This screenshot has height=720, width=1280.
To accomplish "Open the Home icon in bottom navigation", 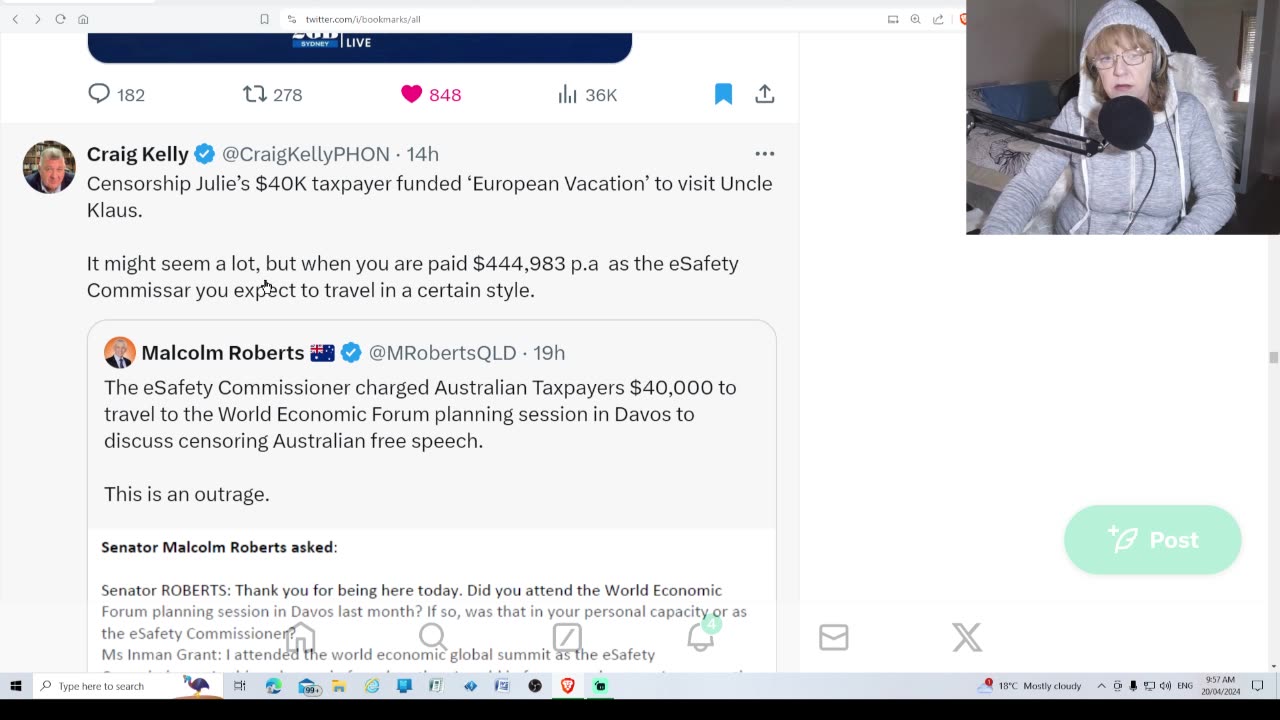I will click(x=300, y=637).
